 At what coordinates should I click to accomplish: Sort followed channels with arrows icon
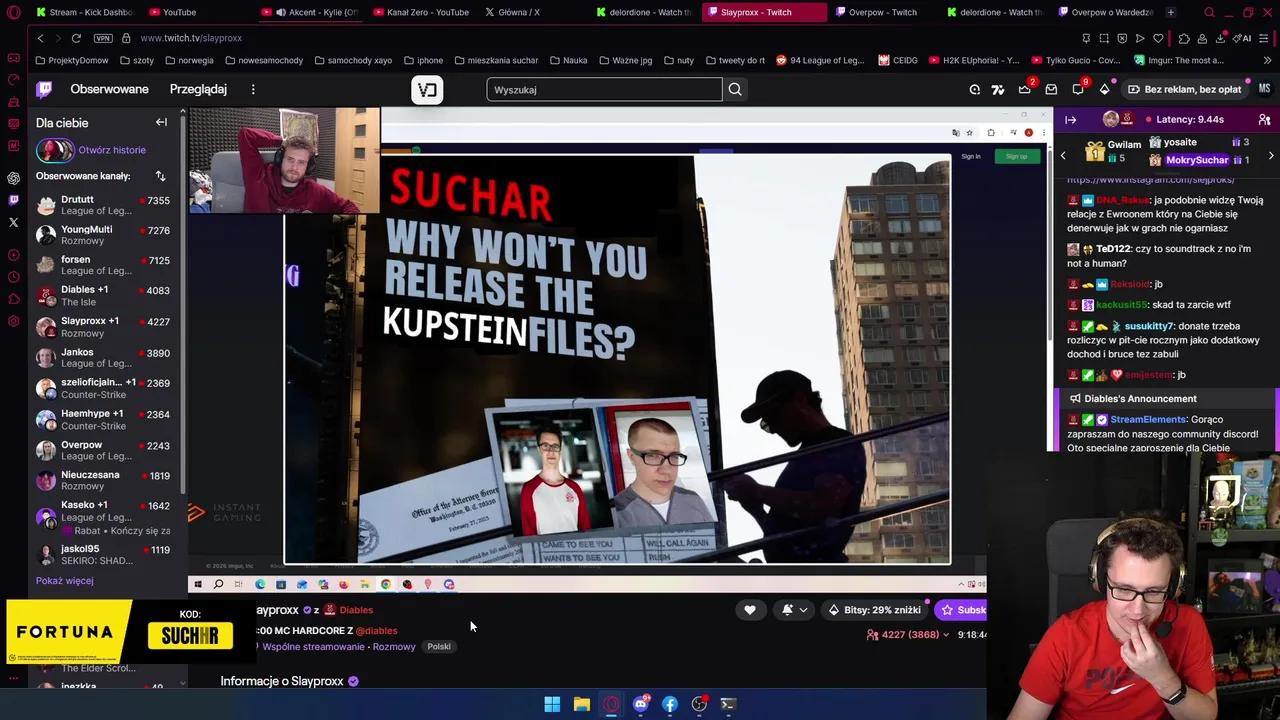160,176
